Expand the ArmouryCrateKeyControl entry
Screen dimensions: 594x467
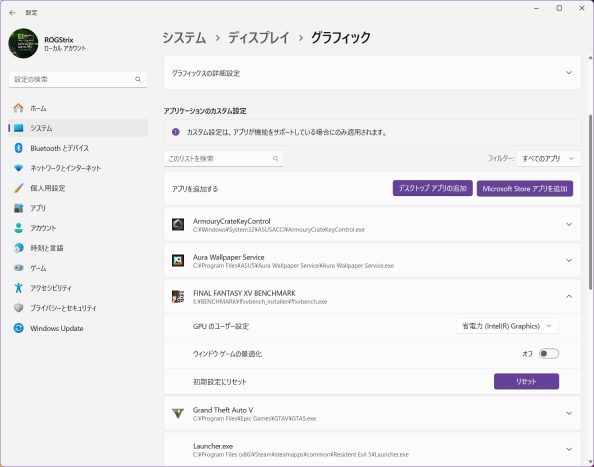click(x=569, y=224)
